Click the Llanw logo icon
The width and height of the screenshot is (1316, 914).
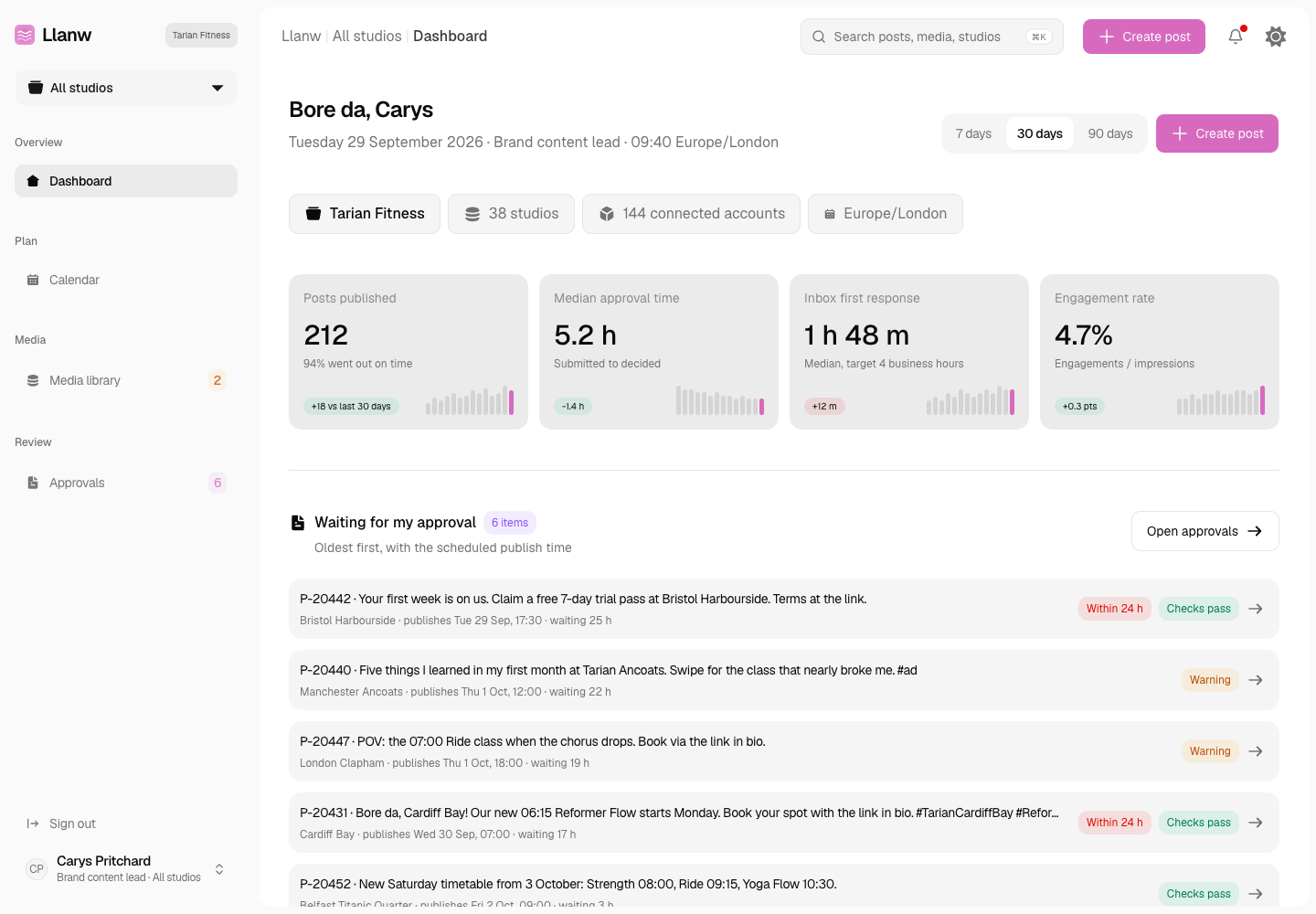pos(25,35)
